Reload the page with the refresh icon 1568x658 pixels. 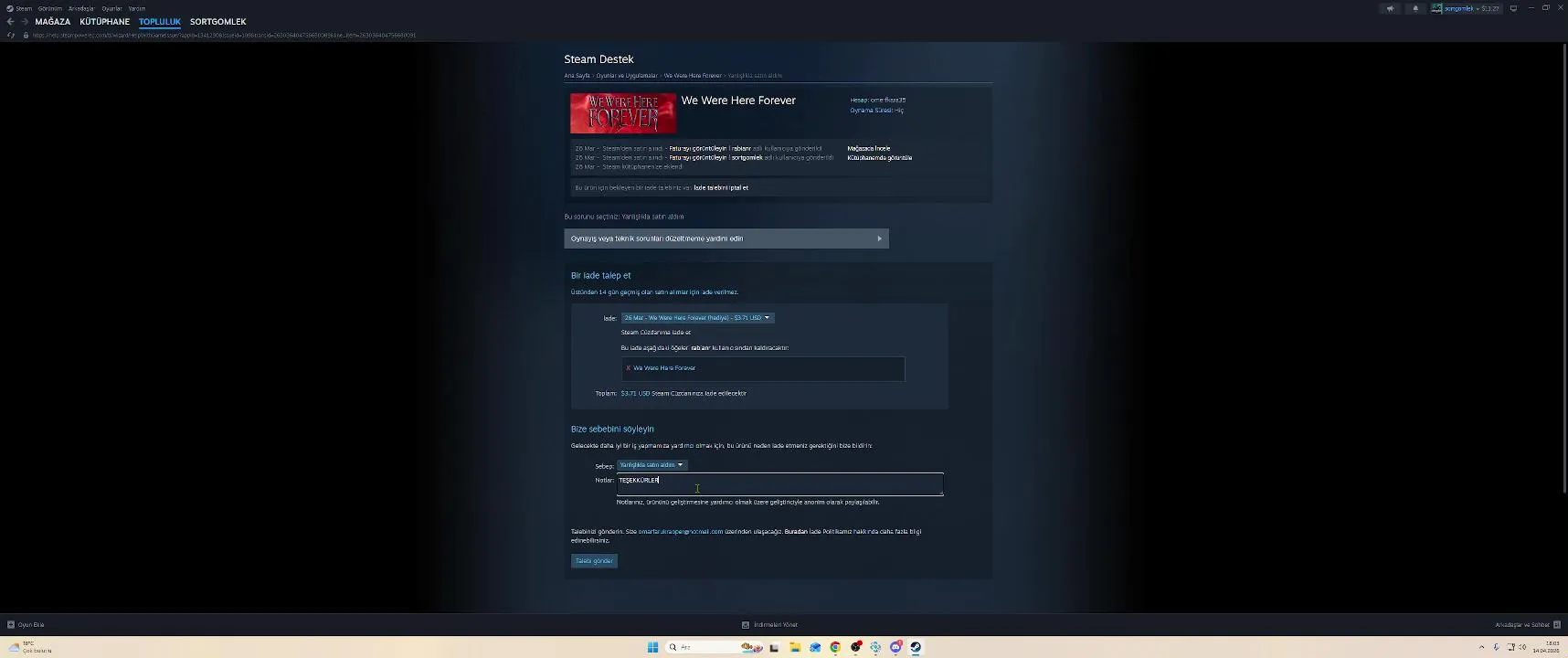coord(11,36)
